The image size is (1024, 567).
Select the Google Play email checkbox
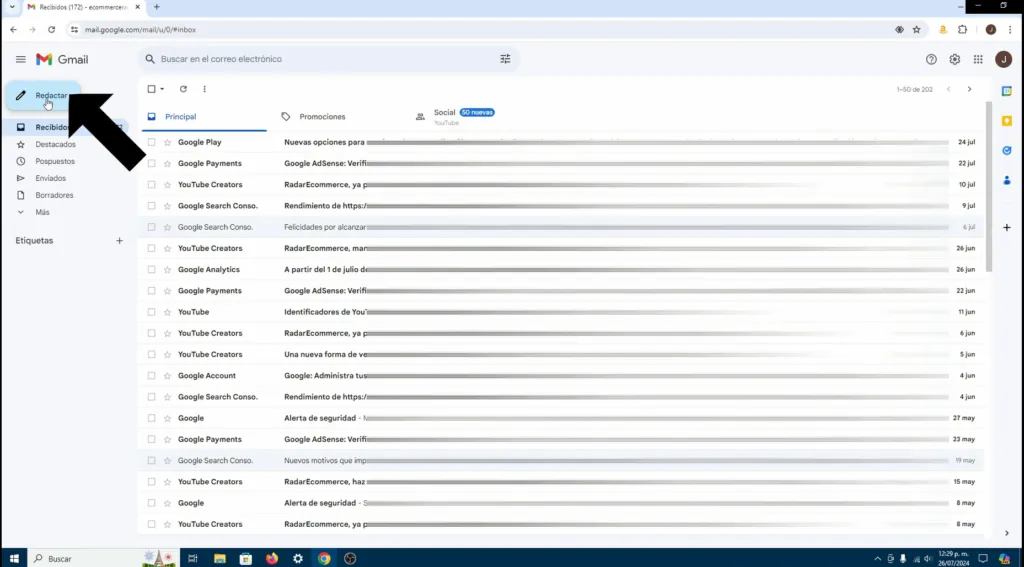[152, 142]
